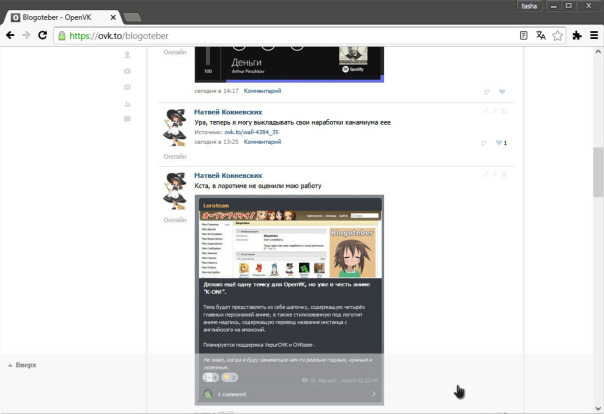
Task: Click Вверх to go to page top
Action: tap(22, 365)
